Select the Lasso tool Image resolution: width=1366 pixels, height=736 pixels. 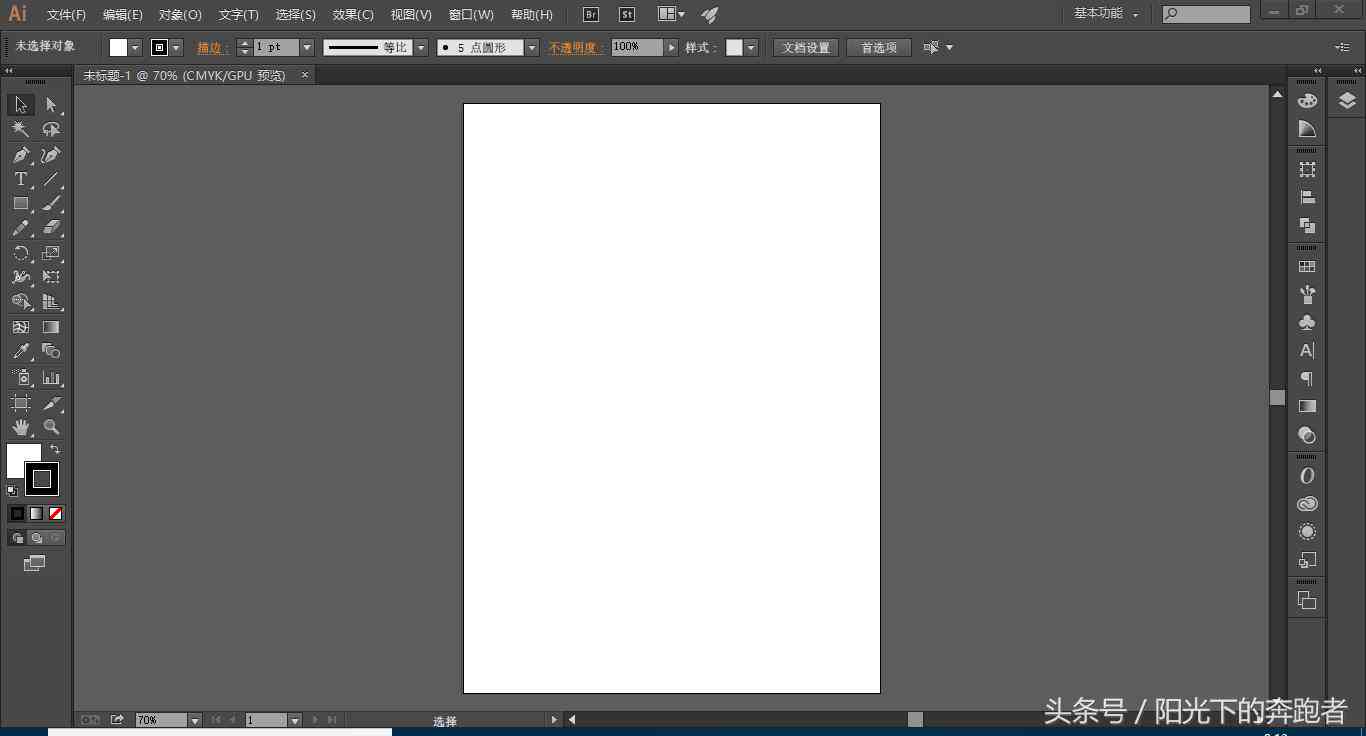(51, 130)
